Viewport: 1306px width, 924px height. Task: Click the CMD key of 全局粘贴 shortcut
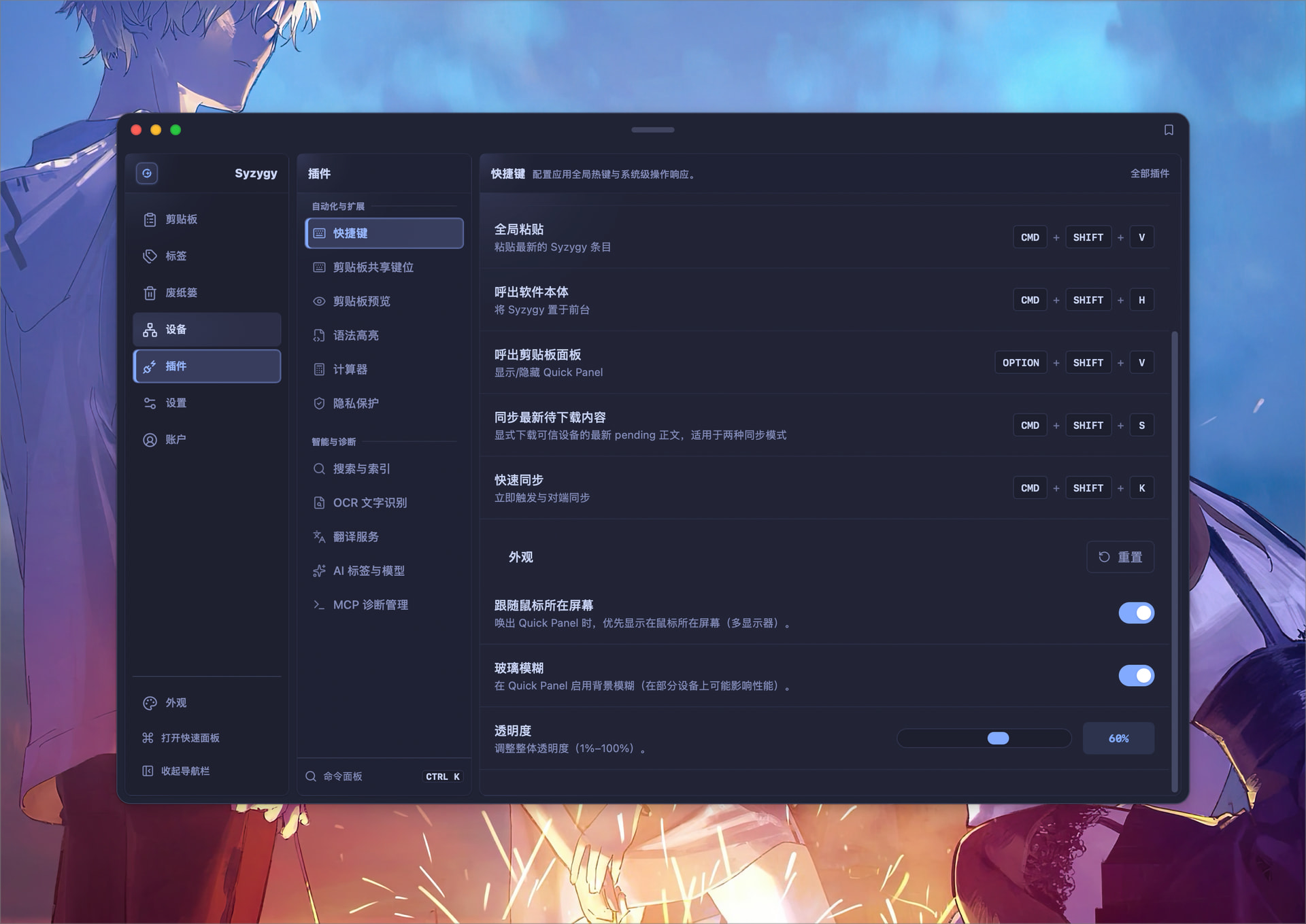(1030, 237)
